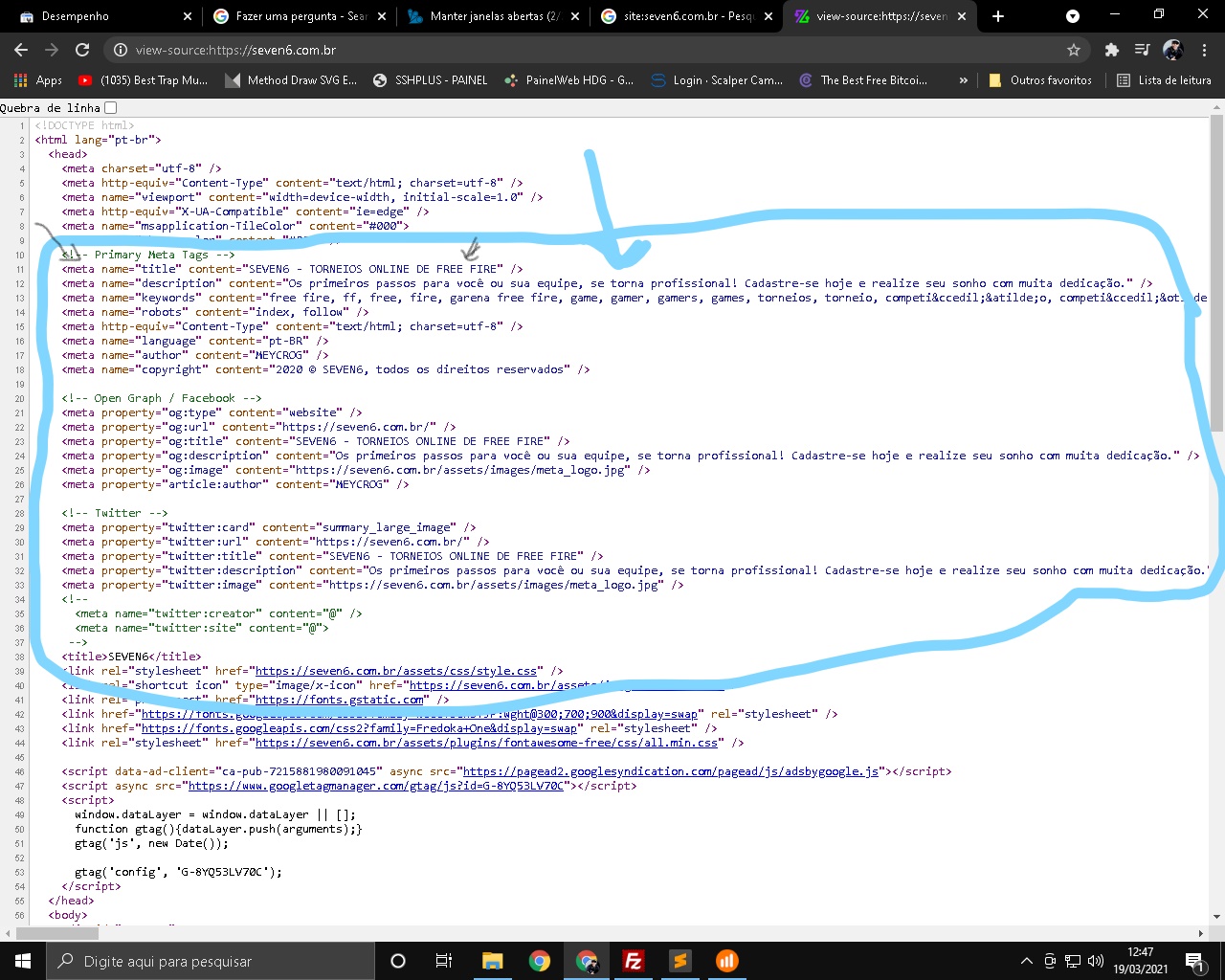Open Sublime Text from taskbar
This screenshot has width=1225, height=980.
(x=680, y=961)
